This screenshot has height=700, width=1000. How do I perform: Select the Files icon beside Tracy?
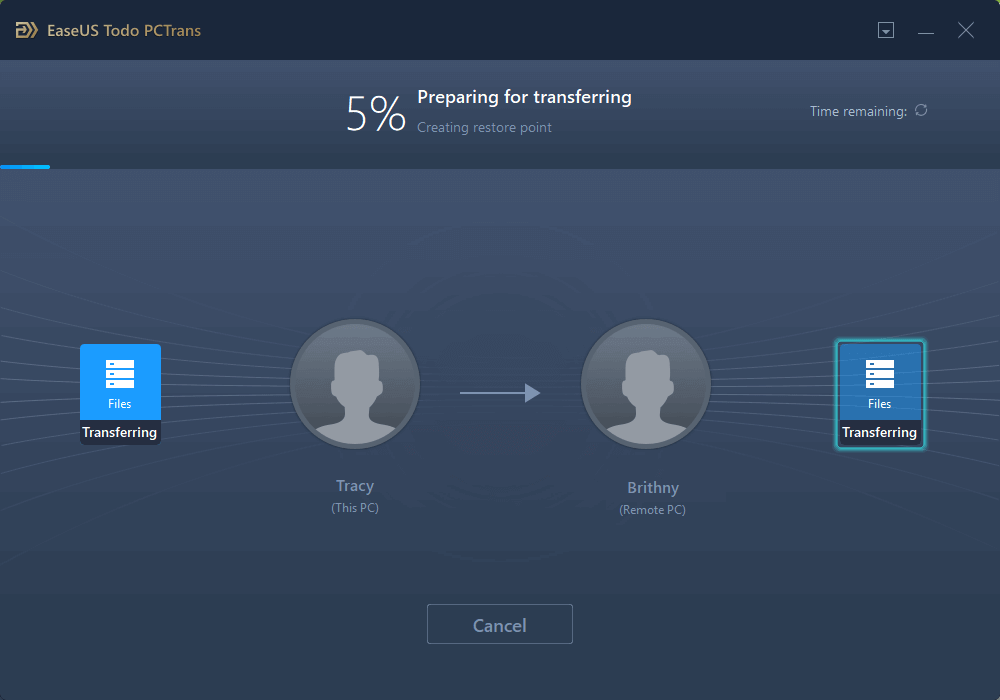(120, 381)
